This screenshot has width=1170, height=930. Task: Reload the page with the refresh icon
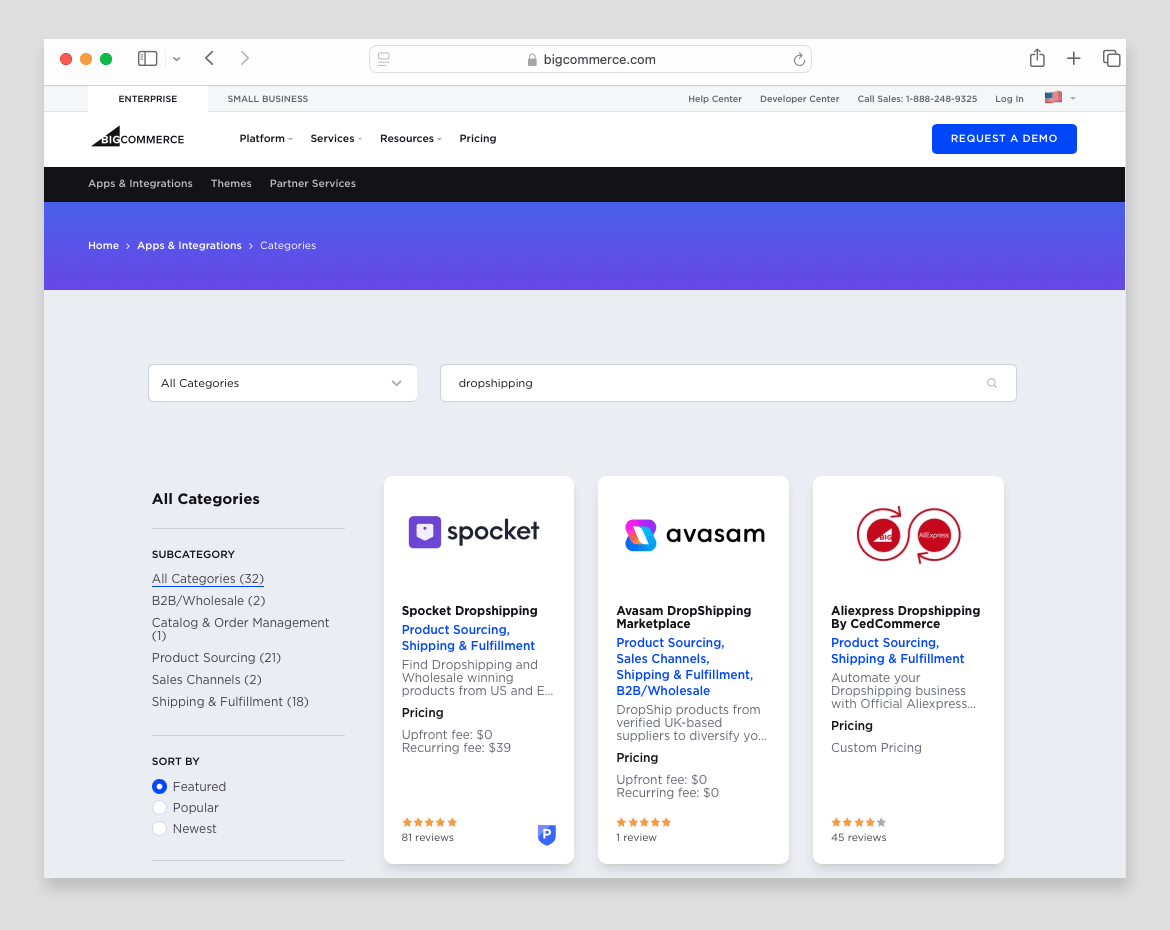798,60
